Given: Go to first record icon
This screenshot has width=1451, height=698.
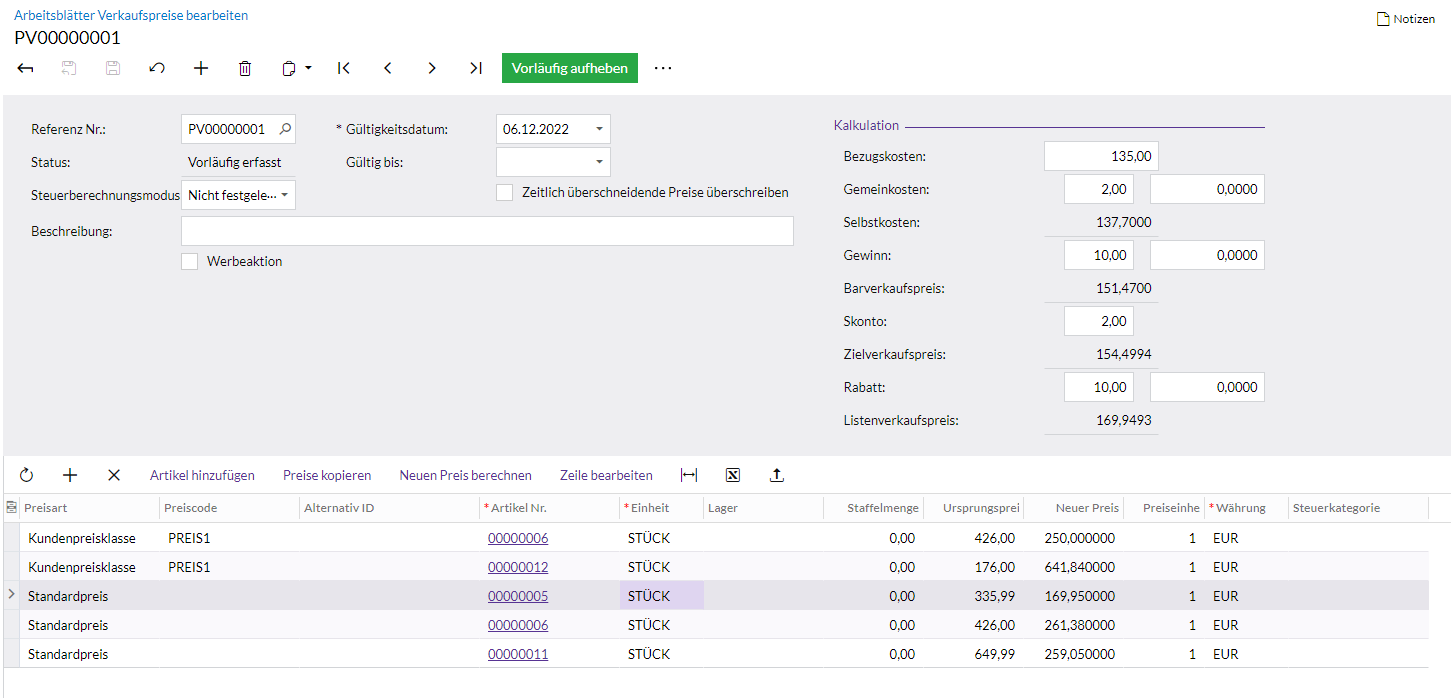Looking at the screenshot, I should coord(343,68).
